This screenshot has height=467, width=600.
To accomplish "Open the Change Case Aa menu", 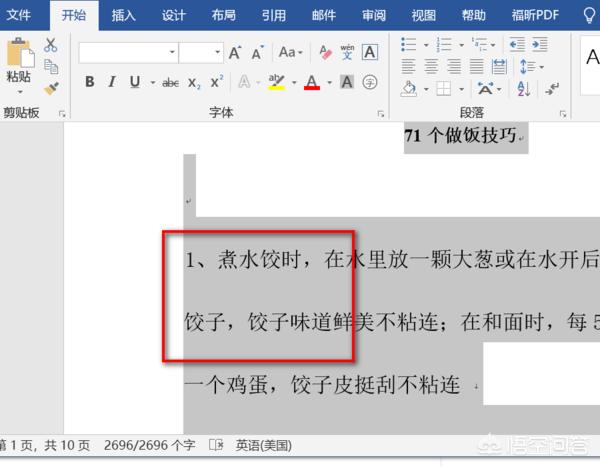I will point(290,52).
